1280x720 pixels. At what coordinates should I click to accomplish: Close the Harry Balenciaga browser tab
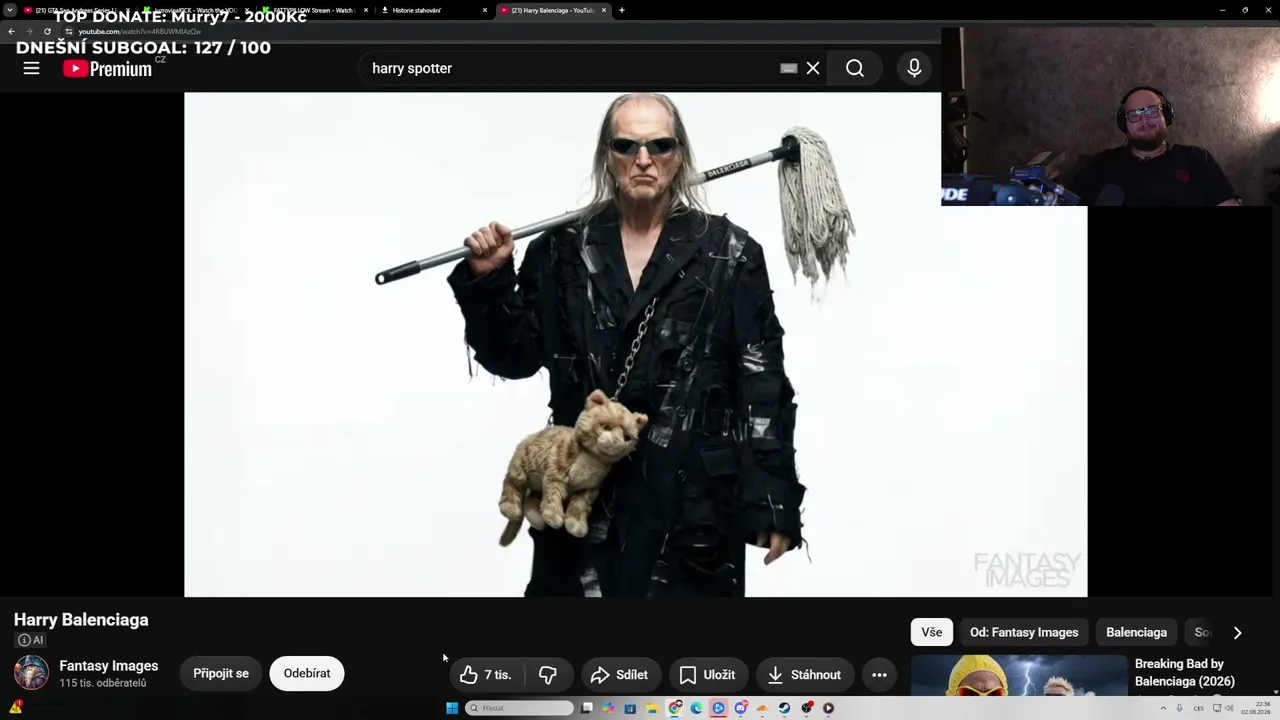(x=604, y=10)
